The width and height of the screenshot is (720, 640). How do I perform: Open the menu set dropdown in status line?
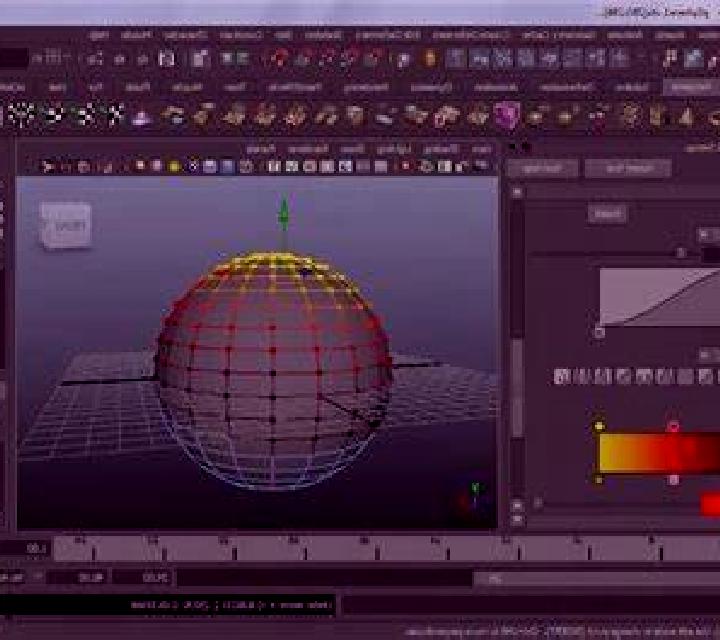point(14,58)
